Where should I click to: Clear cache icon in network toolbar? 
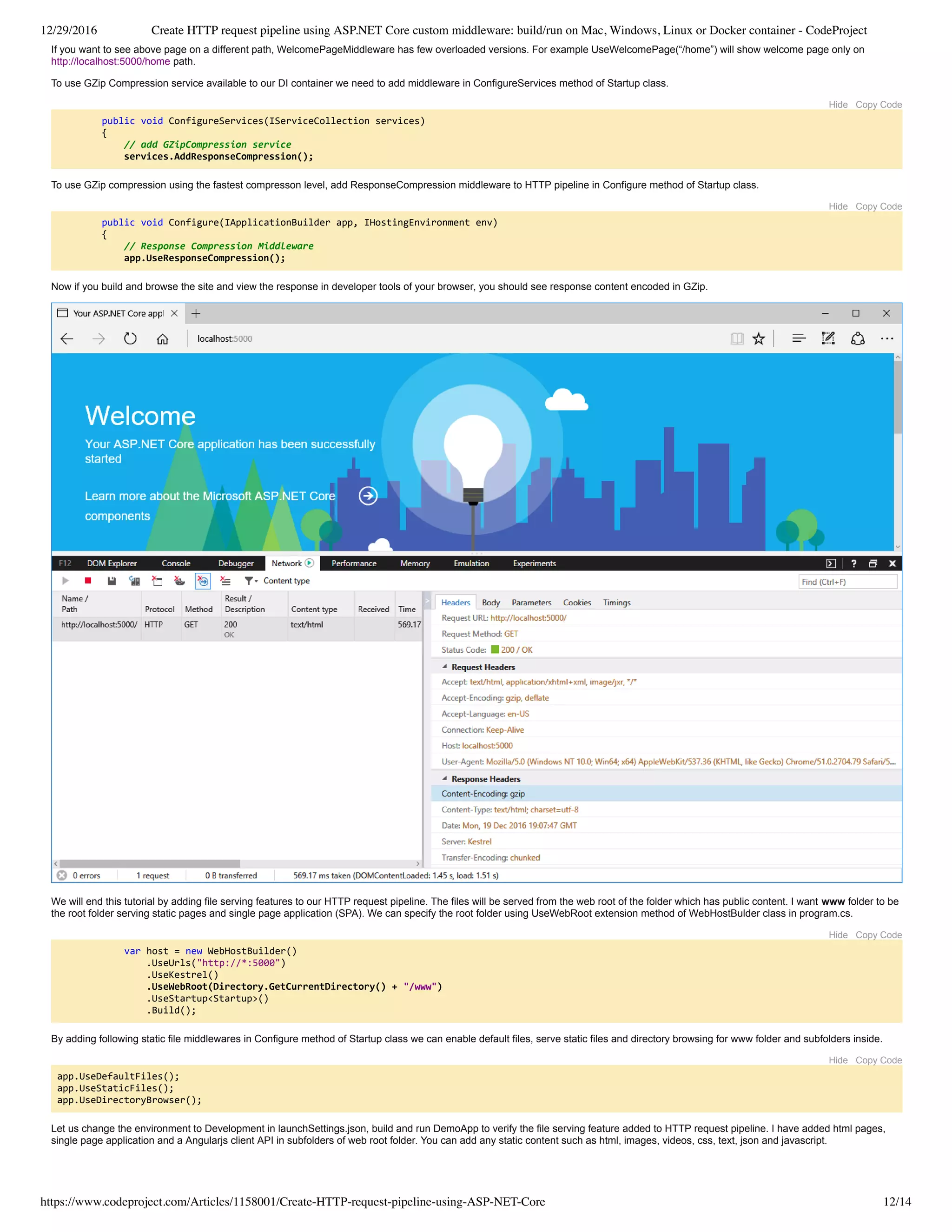(x=158, y=581)
